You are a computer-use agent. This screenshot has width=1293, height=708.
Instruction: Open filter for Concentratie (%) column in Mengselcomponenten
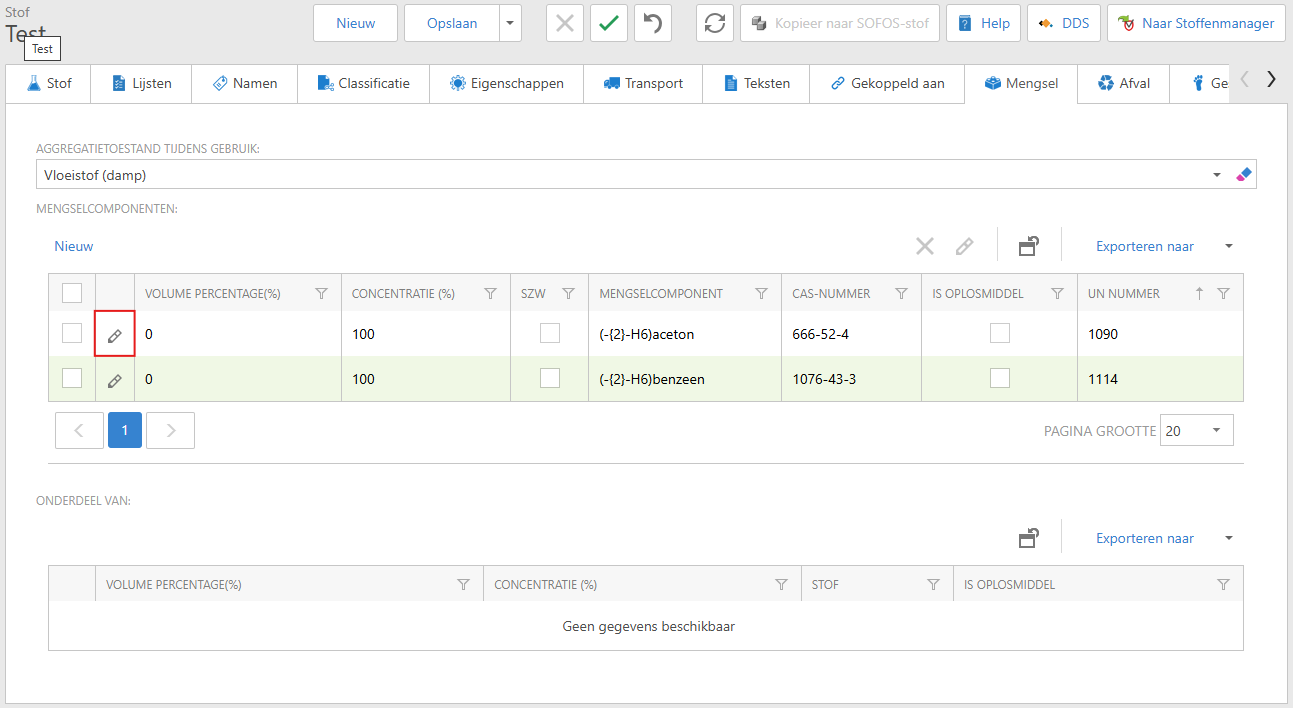pyautogui.click(x=490, y=294)
